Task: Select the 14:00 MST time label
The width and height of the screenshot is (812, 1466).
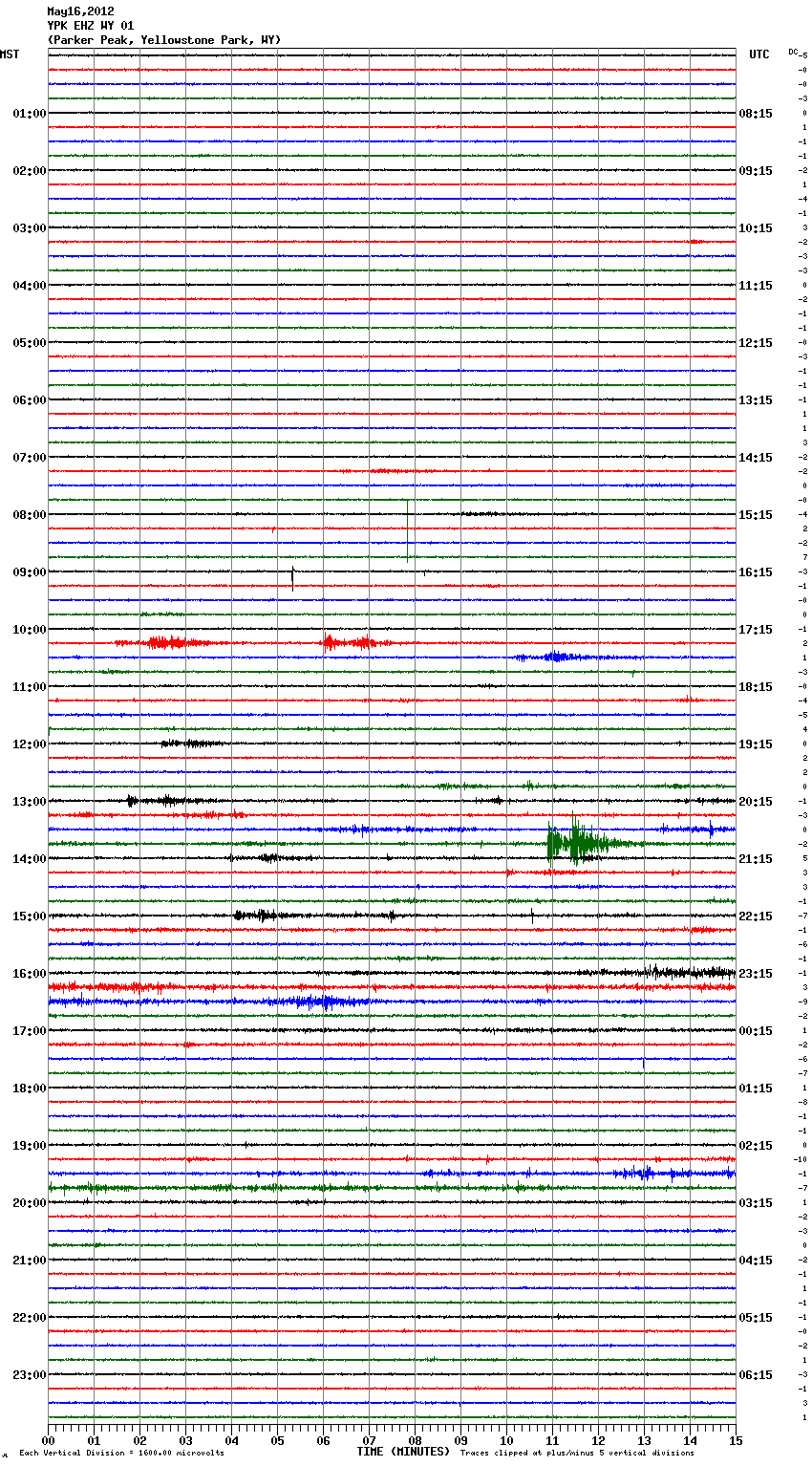Action: (x=29, y=859)
